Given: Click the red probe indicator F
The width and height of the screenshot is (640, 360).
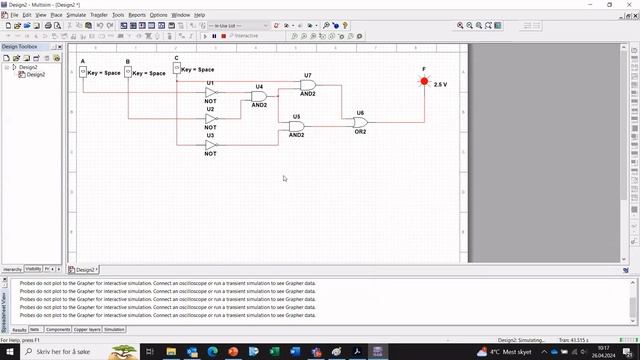Looking at the screenshot, I should tap(424, 81).
